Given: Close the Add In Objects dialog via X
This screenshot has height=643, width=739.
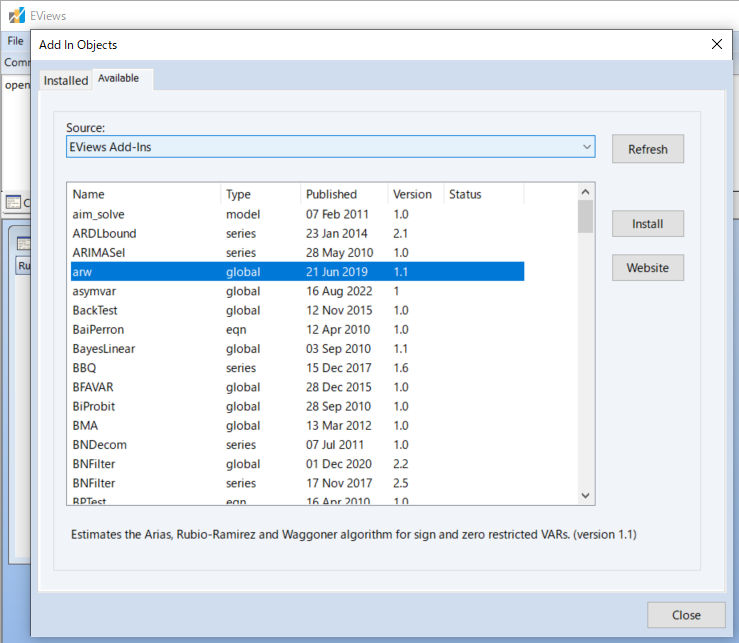Looking at the screenshot, I should (716, 44).
